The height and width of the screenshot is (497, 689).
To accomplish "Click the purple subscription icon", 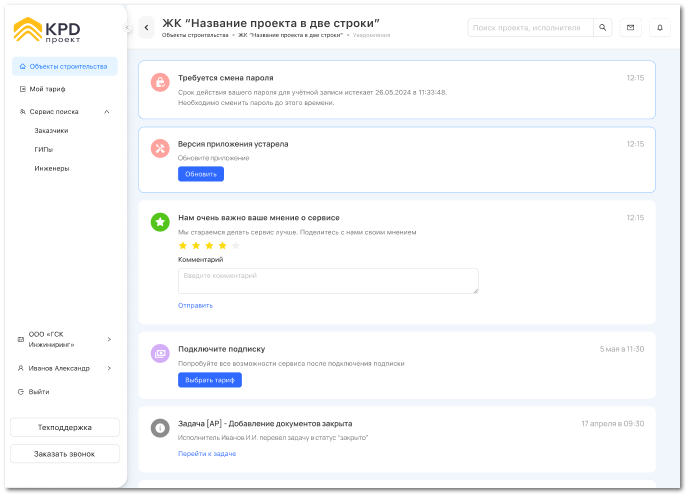I will 160,353.
